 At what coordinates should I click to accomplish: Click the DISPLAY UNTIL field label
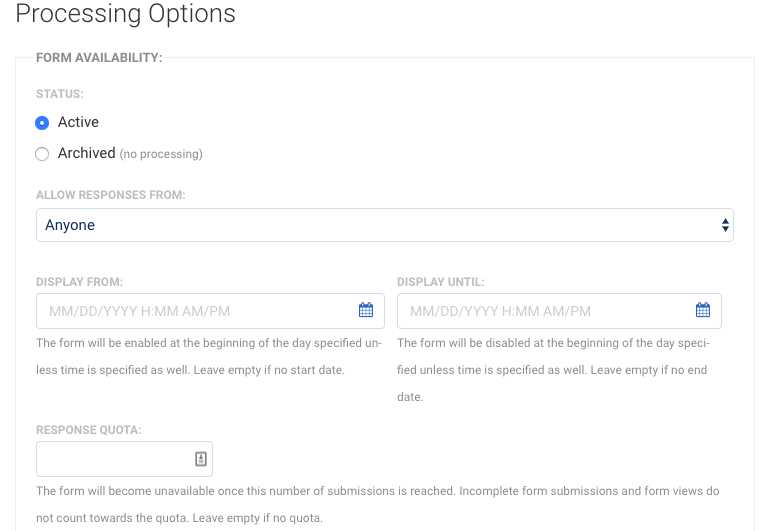440,282
